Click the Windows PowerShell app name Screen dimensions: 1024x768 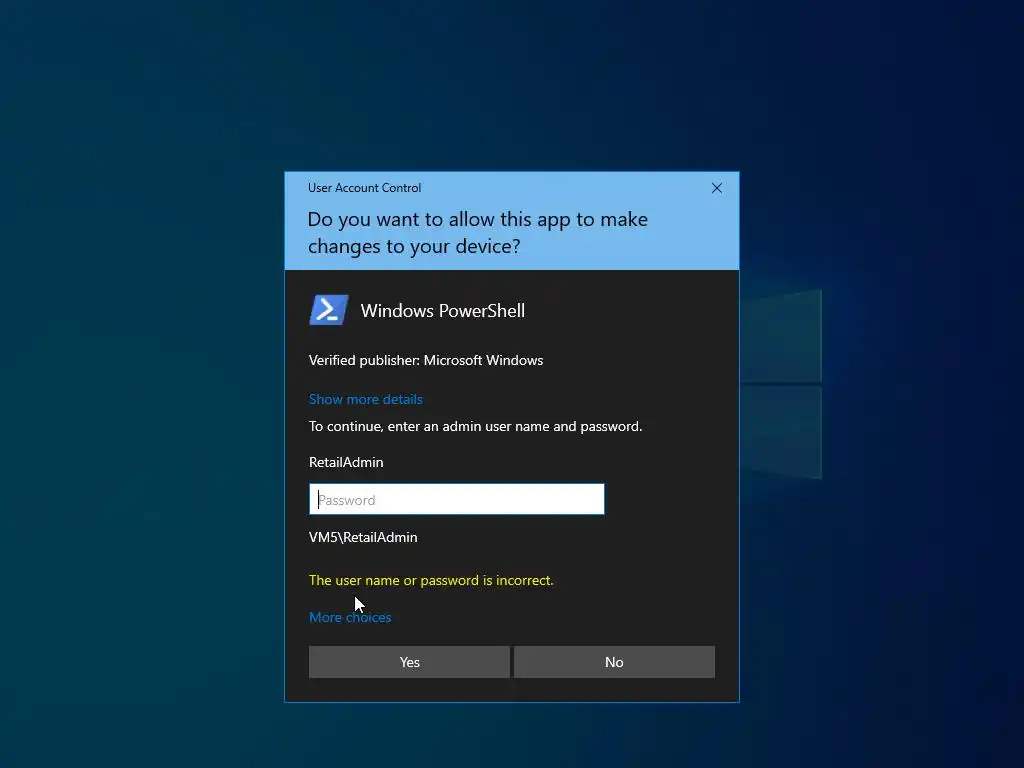(443, 311)
